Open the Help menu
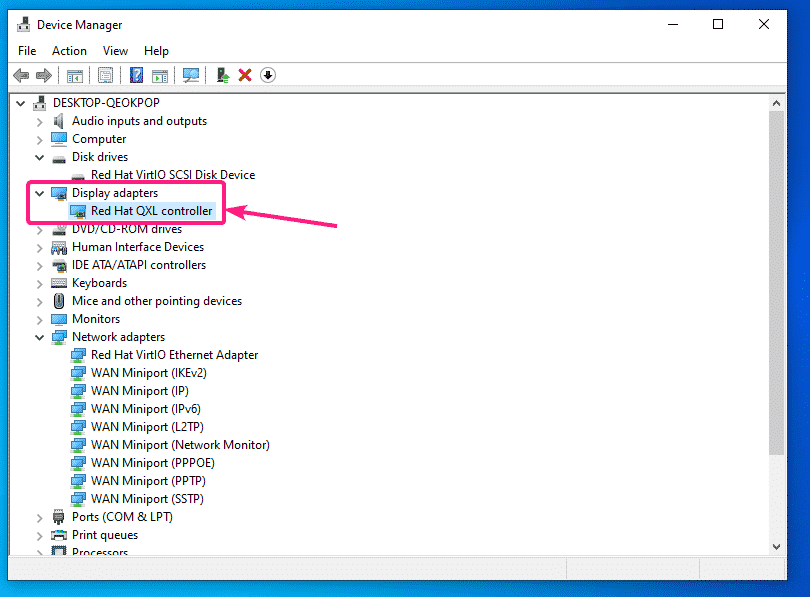Screen dimensions: 810x597 pos(156,51)
